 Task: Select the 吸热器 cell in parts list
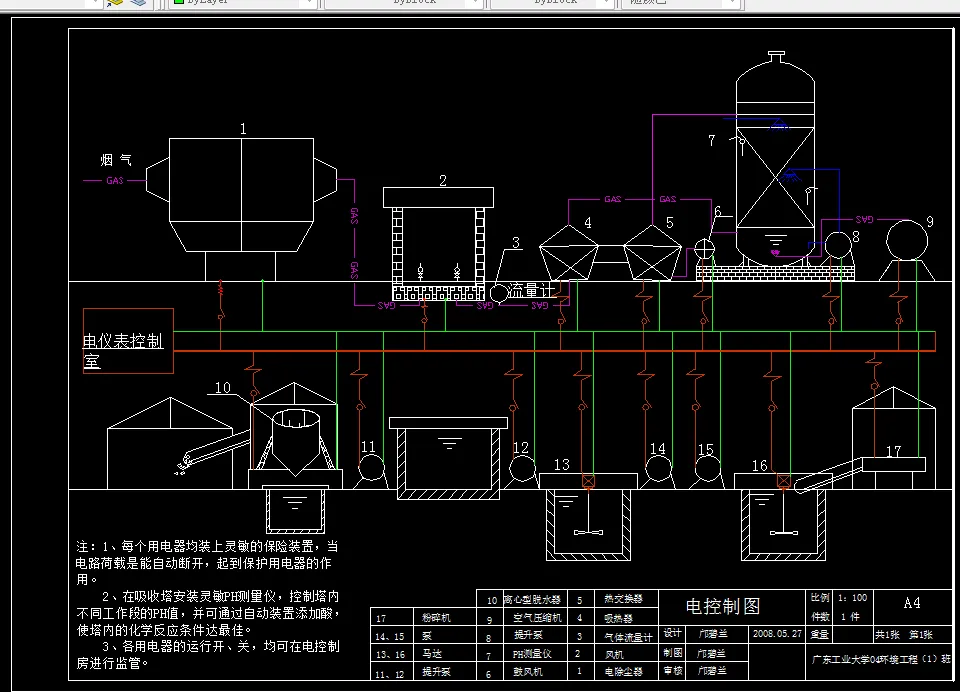(x=618, y=619)
